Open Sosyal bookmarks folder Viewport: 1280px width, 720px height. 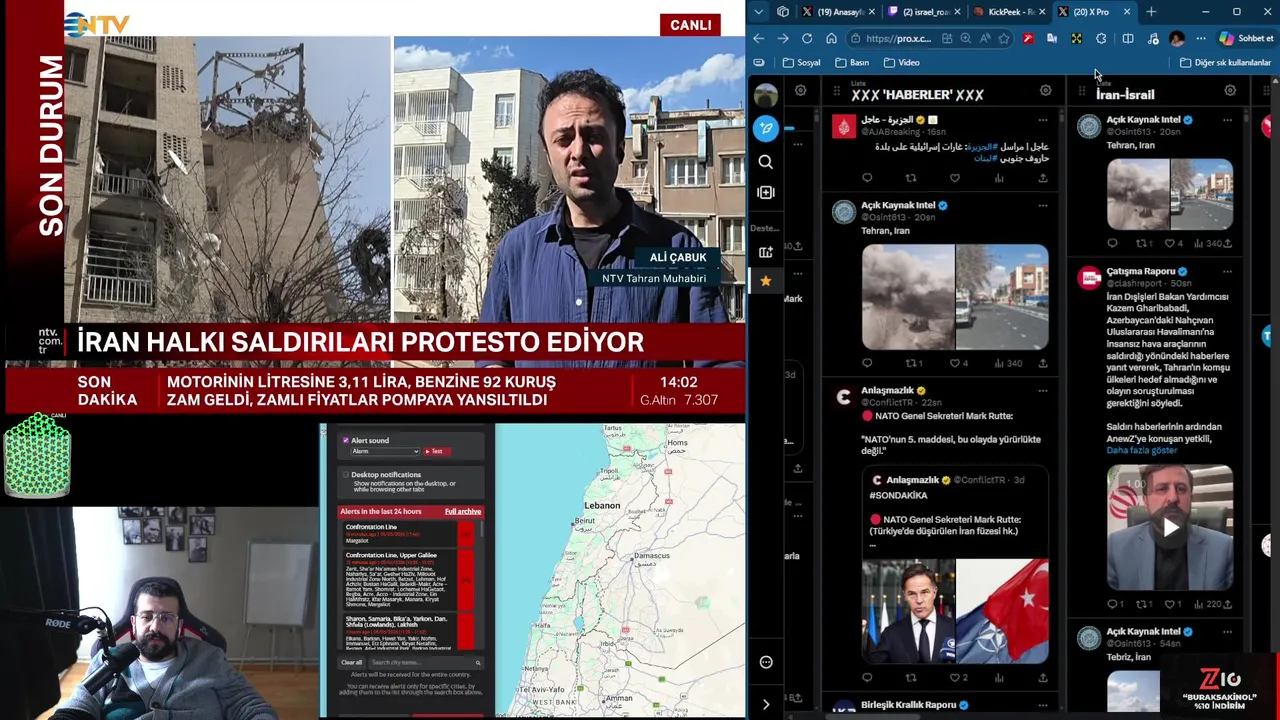(802, 62)
